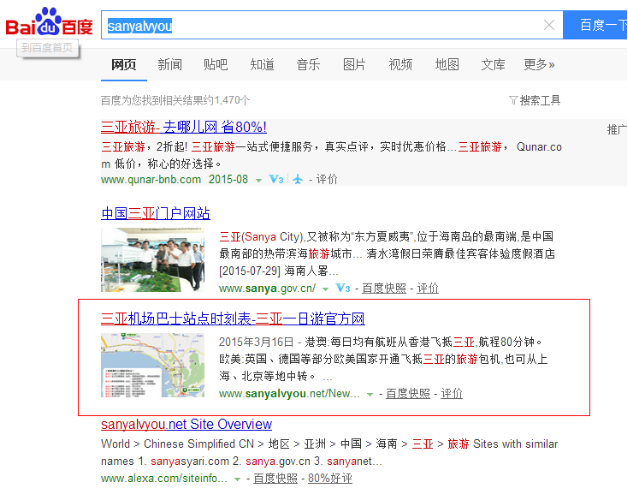Open 三亚机场巴士站点时刻表 result title
Image resolution: width=628 pixels, height=494 pixels.
[233, 319]
